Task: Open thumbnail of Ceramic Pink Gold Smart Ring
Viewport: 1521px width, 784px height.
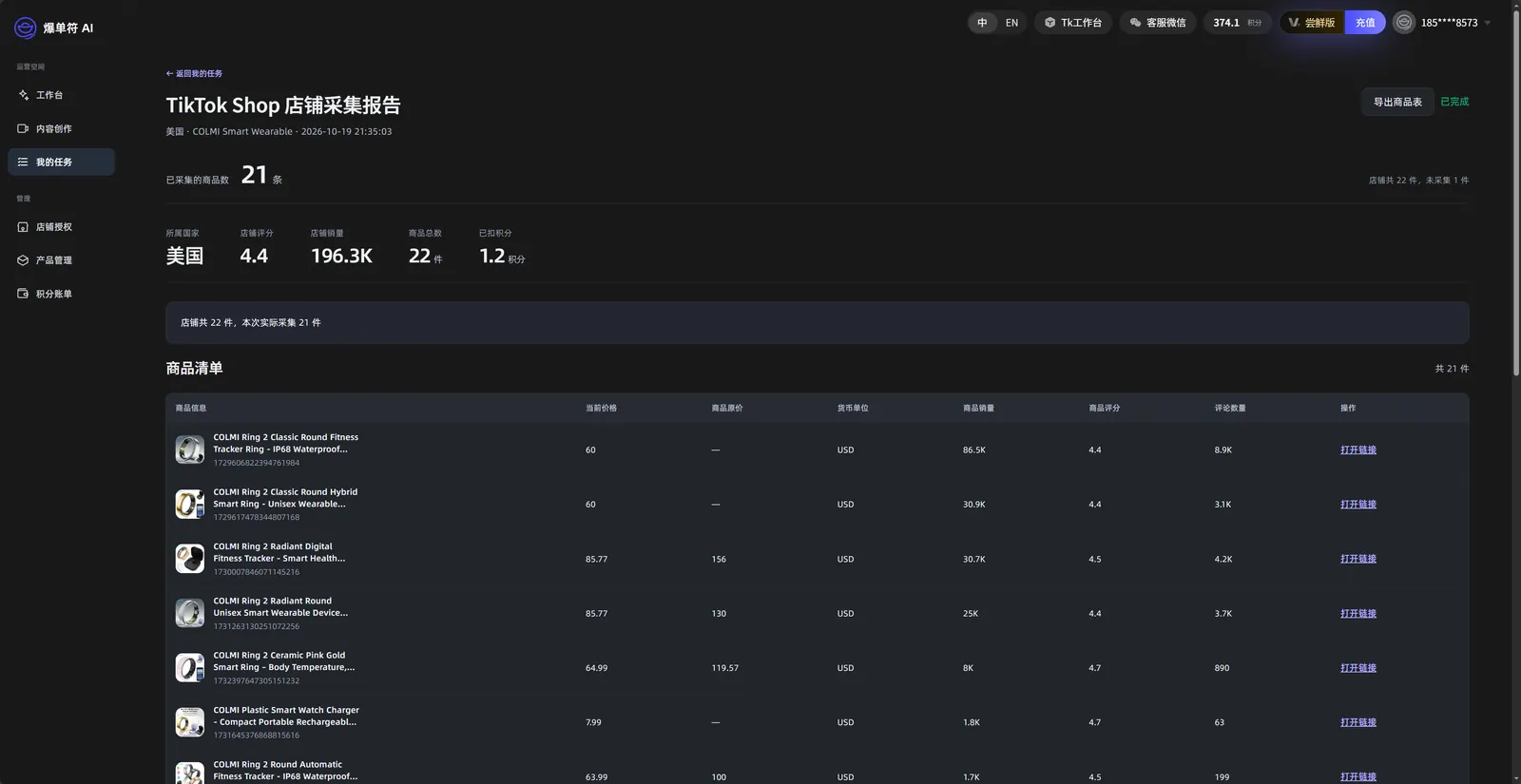Action: (x=190, y=667)
